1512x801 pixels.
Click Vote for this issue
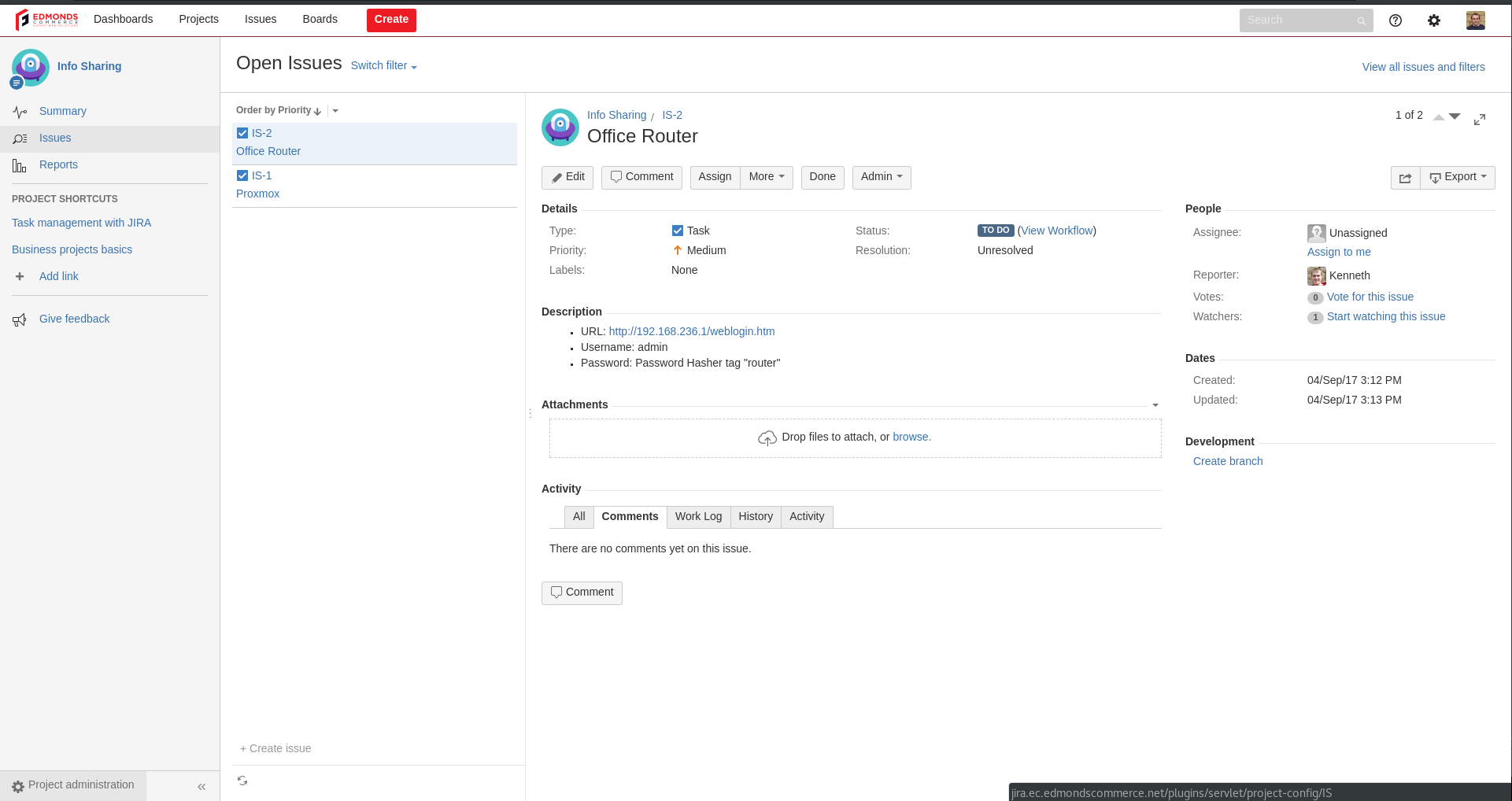click(1370, 297)
